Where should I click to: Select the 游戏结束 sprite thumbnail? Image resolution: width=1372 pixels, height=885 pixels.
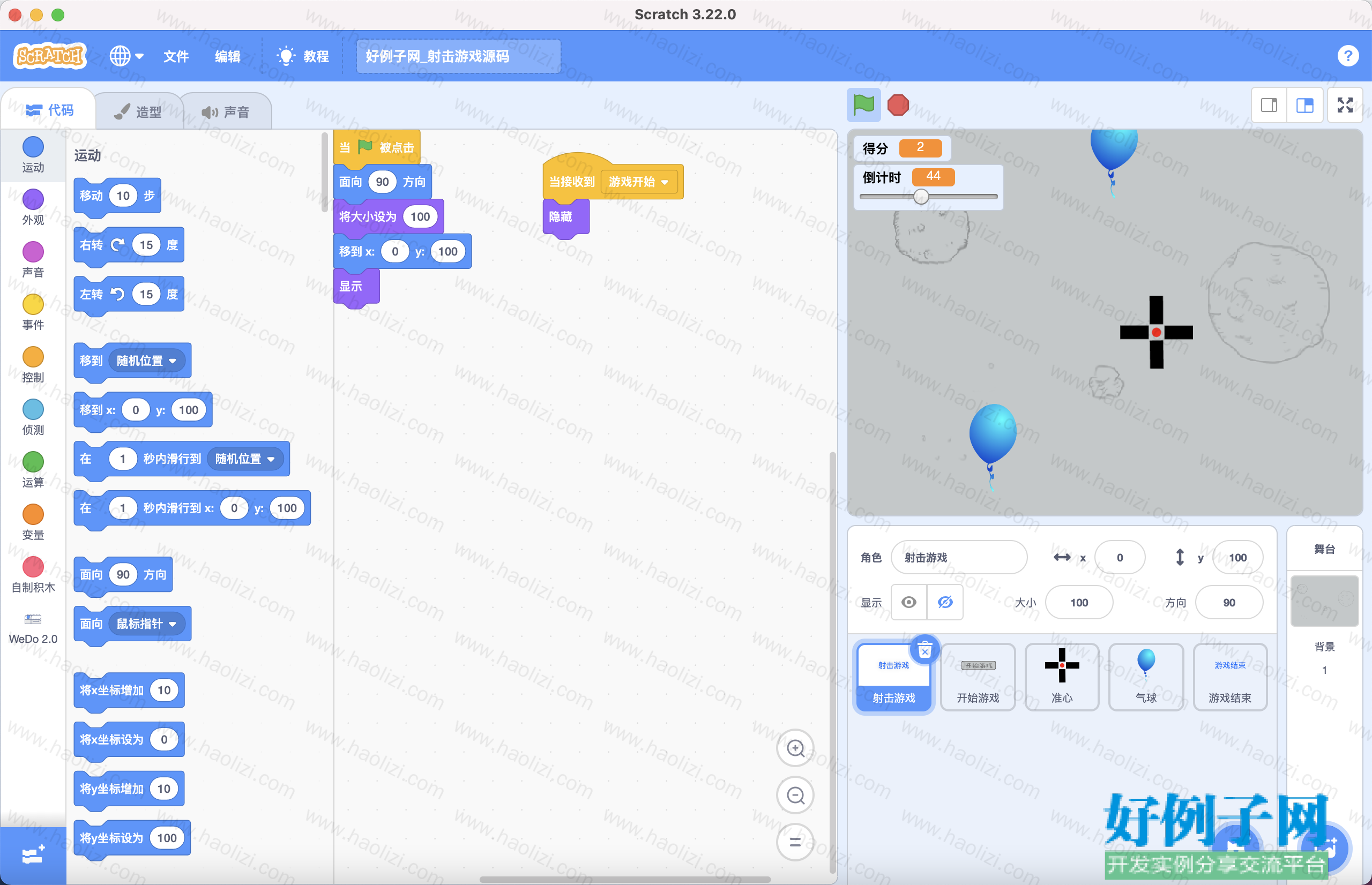pyautogui.click(x=1229, y=677)
